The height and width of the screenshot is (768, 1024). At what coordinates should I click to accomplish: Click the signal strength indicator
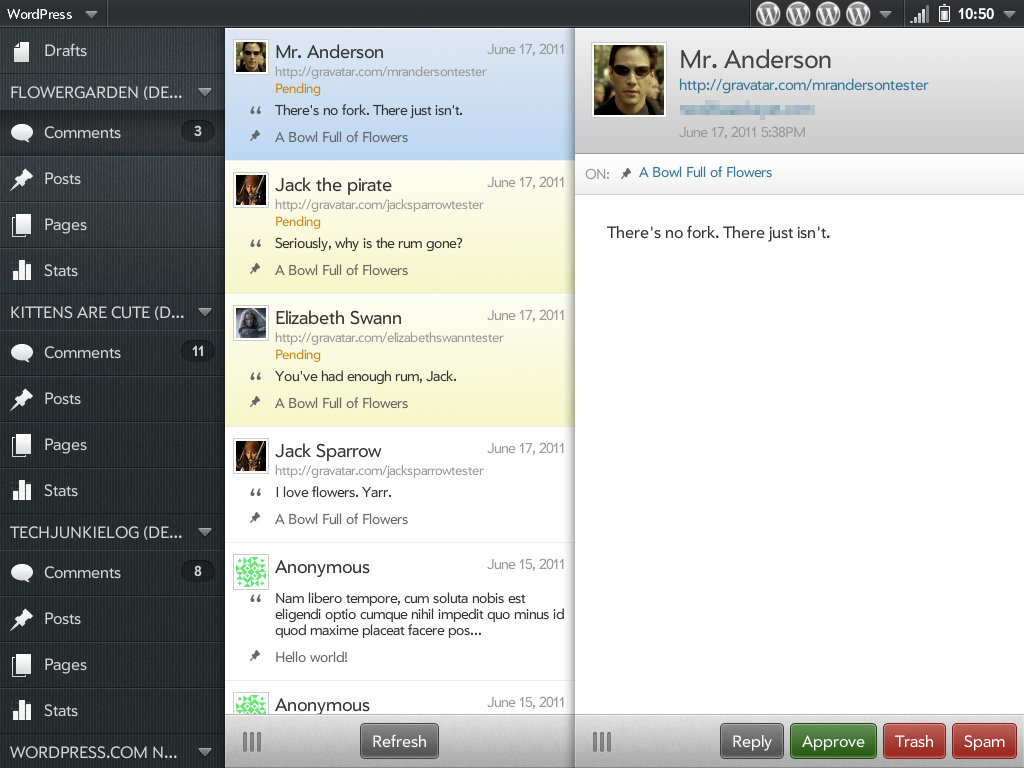(x=920, y=14)
